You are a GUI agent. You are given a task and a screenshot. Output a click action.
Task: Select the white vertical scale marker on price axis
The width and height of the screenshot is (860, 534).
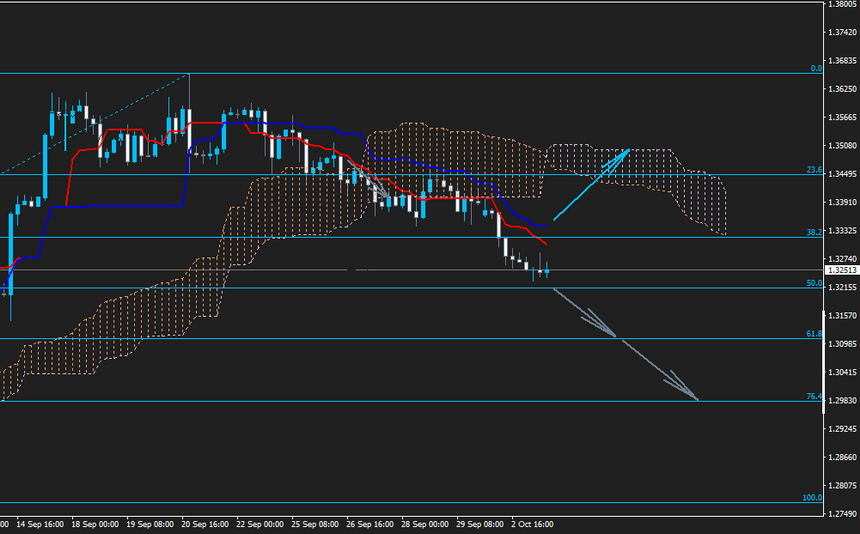pyautogui.click(x=823, y=361)
